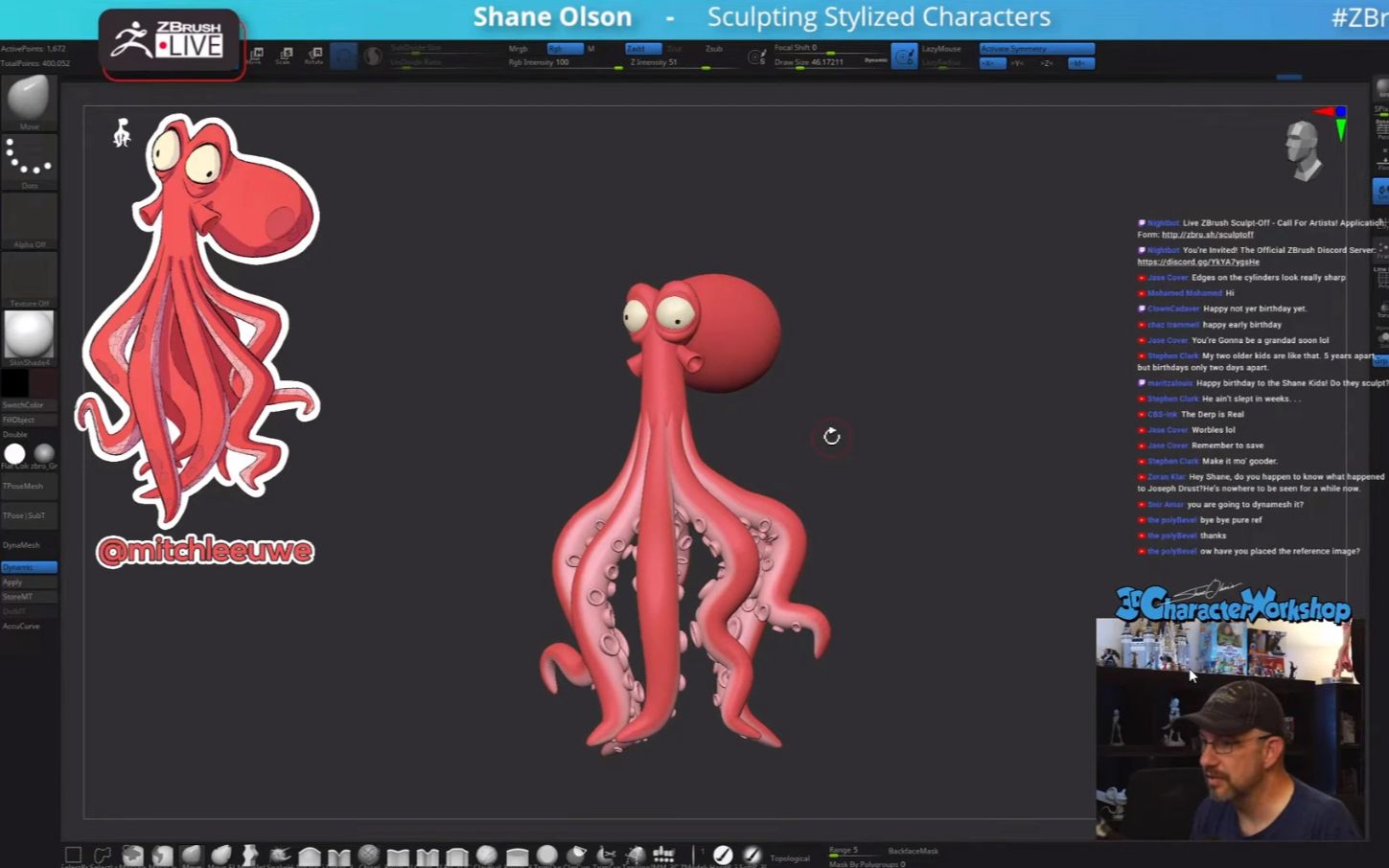Image resolution: width=1389 pixels, height=868 pixels.
Task: Toggle Y axis symmetry
Action: coord(1017,63)
